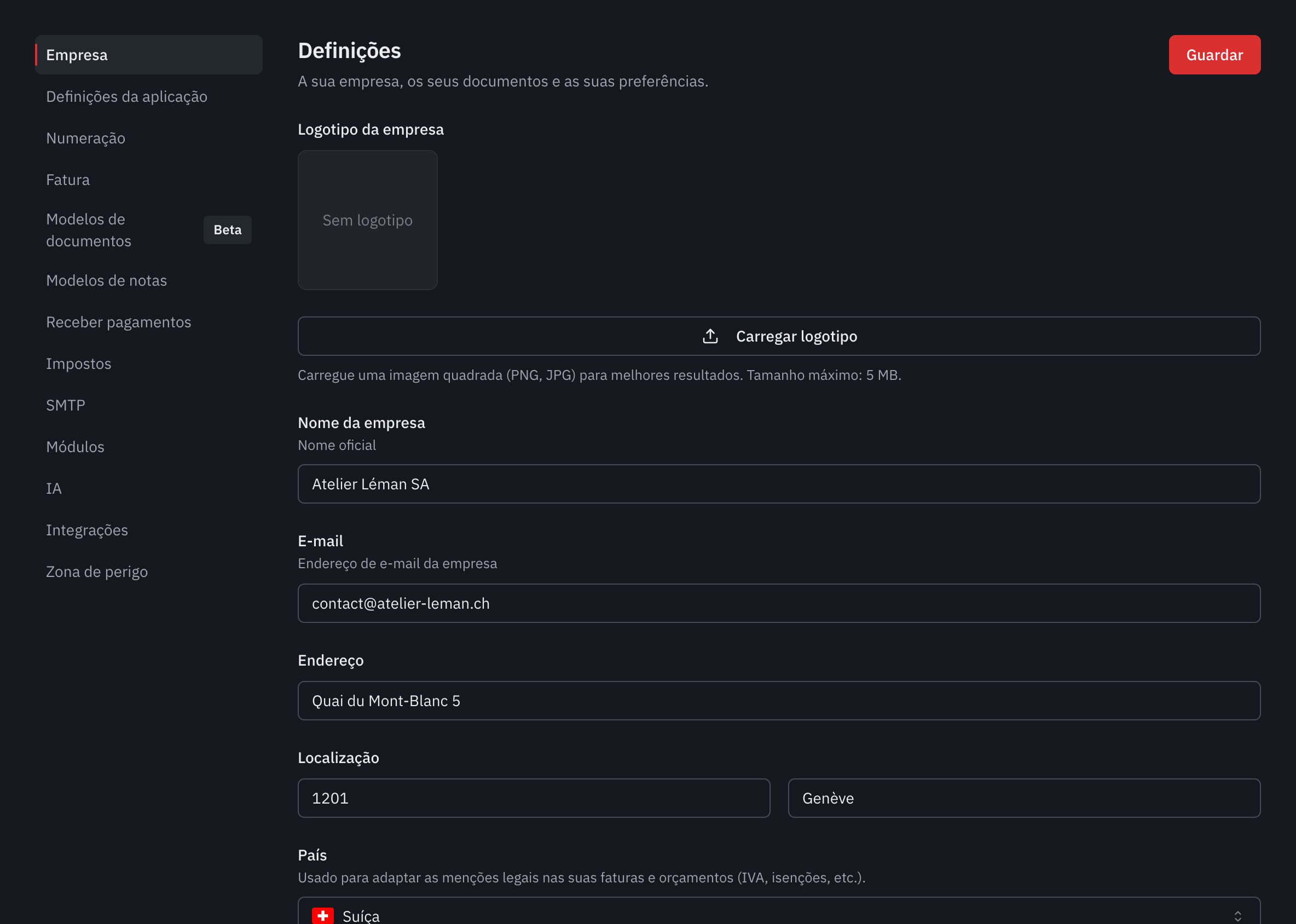The width and height of the screenshot is (1296, 924).
Task: Focus the city field Genève
Action: (x=1023, y=798)
